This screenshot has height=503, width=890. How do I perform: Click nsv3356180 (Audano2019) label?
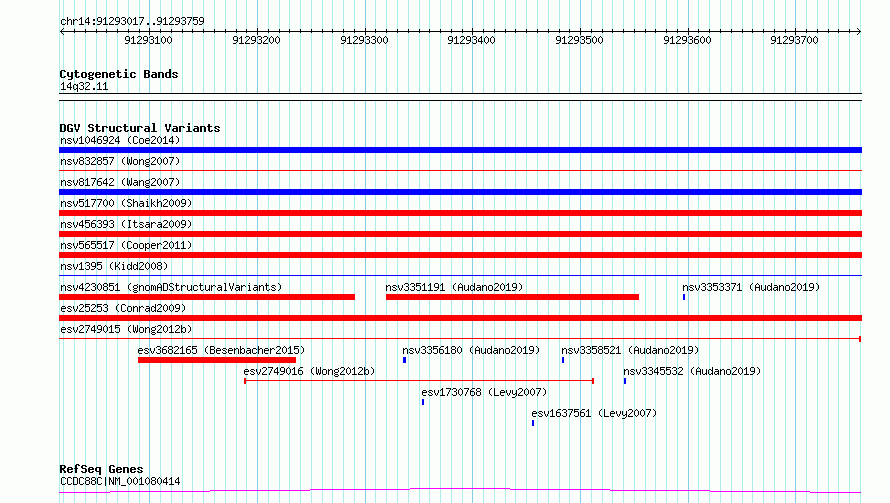coord(471,350)
